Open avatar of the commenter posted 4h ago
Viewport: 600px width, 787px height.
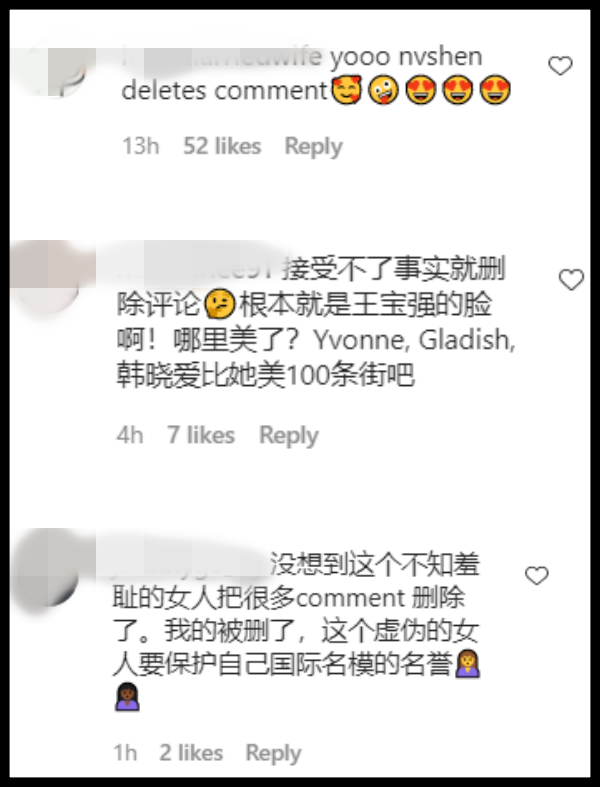coord(50,277)
